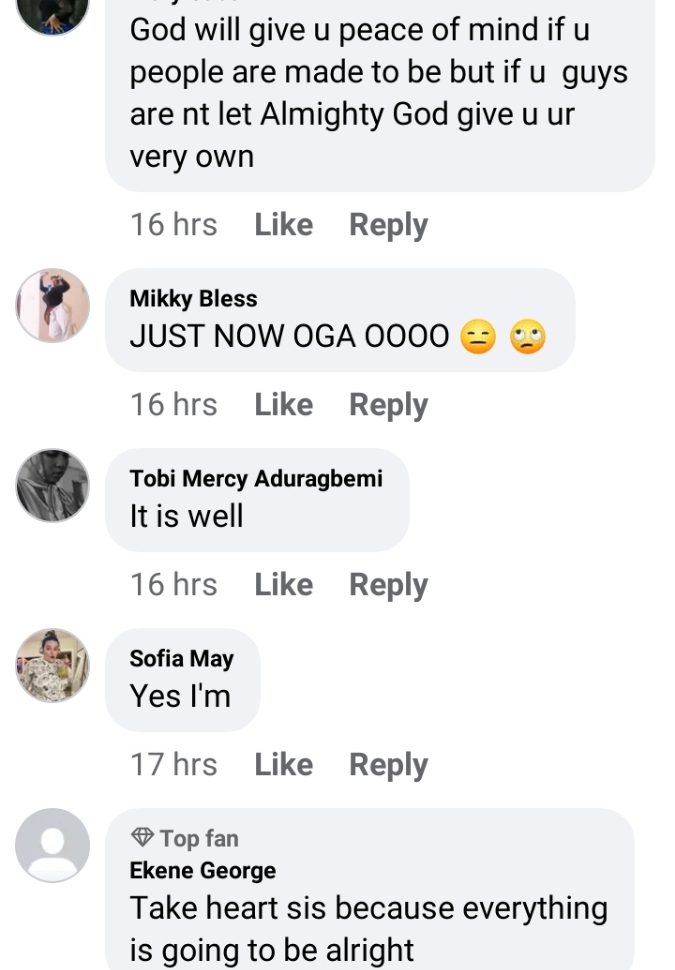Open Tobi Mercy Aduragbemi's profile picture

[x=52, y=485]
